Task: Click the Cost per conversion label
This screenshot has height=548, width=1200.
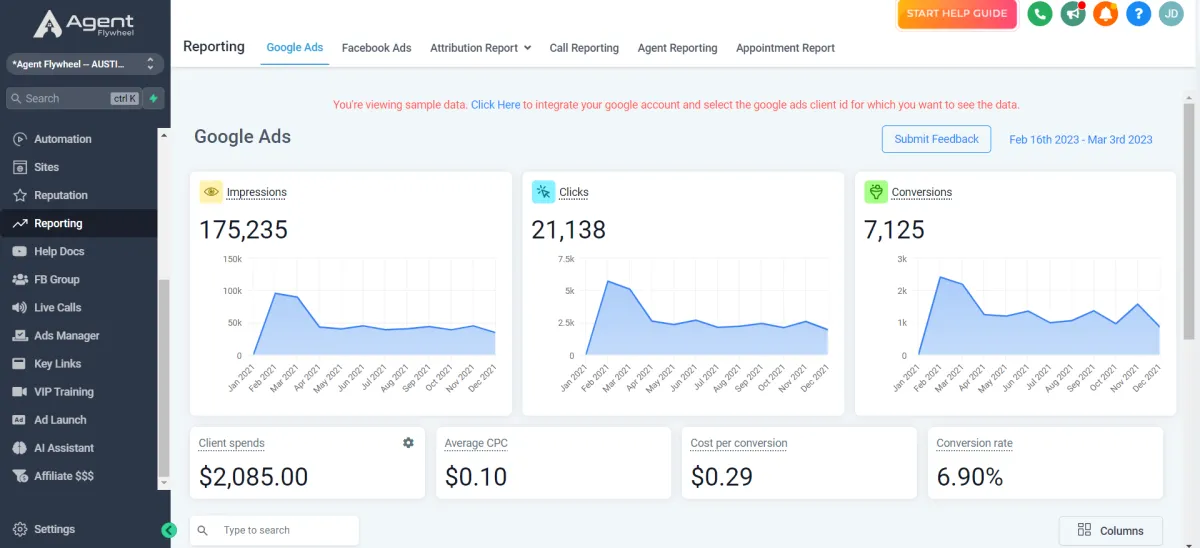Action: click(739, 443)
